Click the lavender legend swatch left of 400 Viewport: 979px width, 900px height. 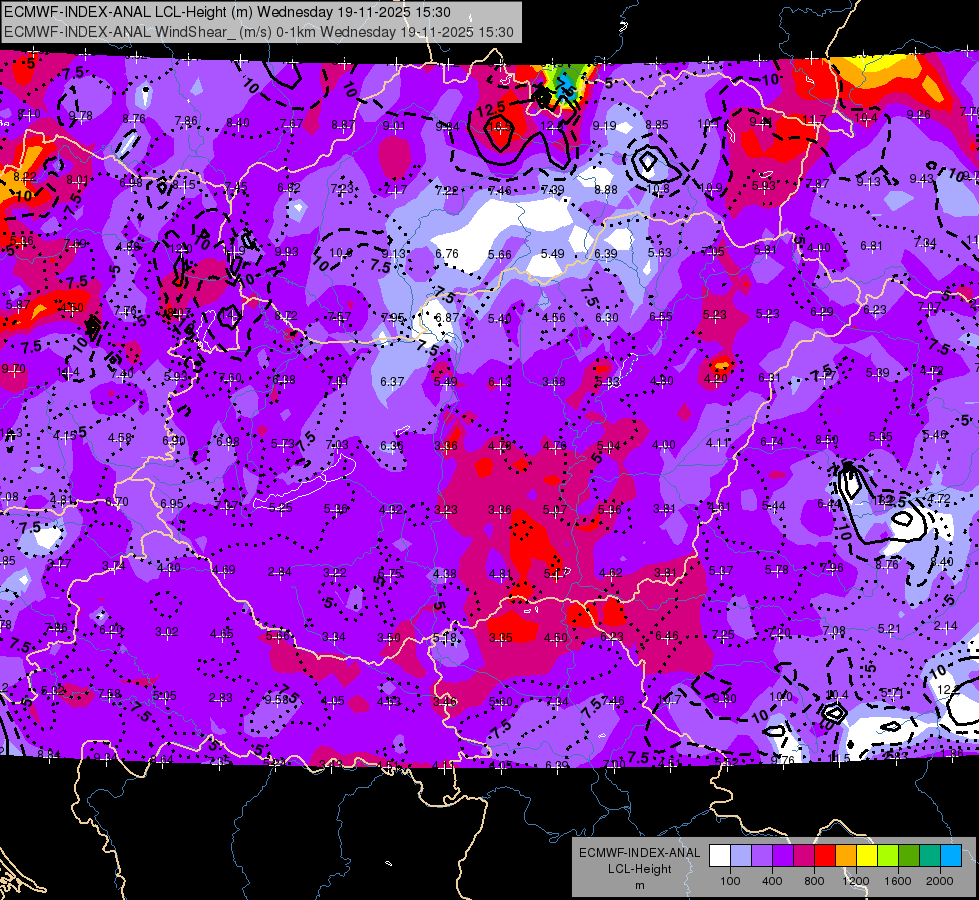click(x=762, y=856)
